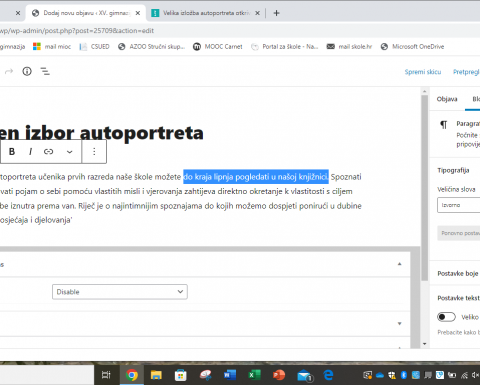The image size is (480, 385).
Task: Close the Velika izložba autoportreta tab
Action: 257,13
